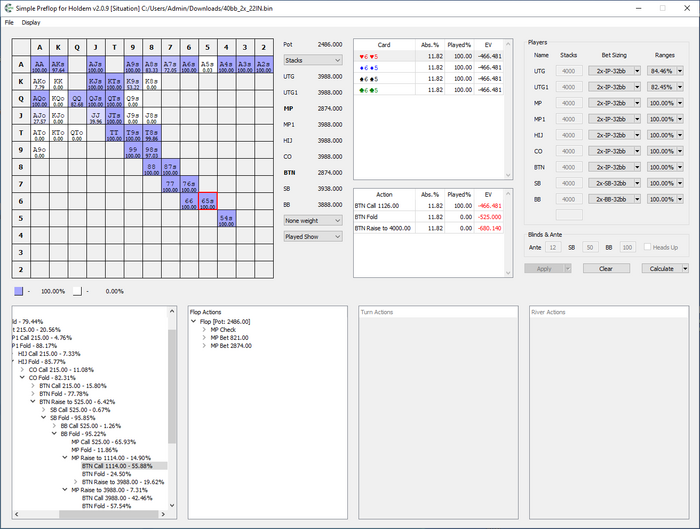Select the 6 of hearts 5 of hearts row
The image size is (700, 529).
[429, 56]
